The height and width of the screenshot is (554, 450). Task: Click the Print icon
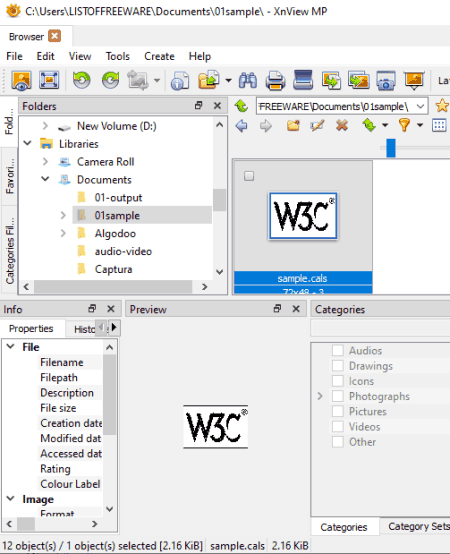click(x=275, y=80)
